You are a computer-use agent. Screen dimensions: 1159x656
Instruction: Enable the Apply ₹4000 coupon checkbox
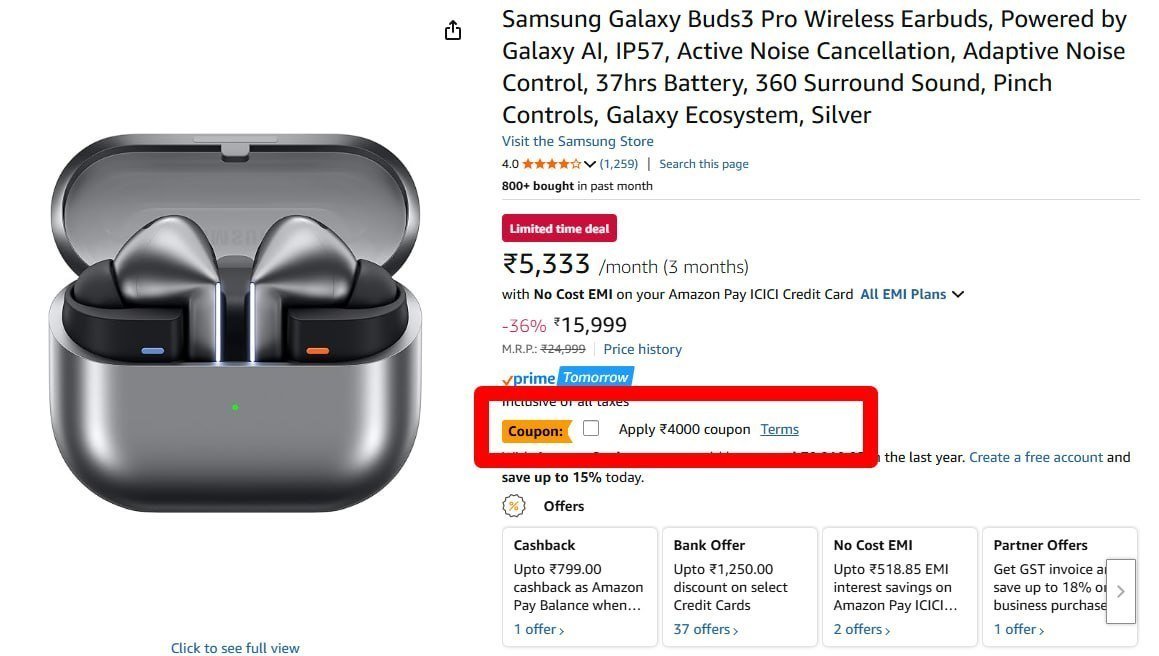[x=591, y=427]
